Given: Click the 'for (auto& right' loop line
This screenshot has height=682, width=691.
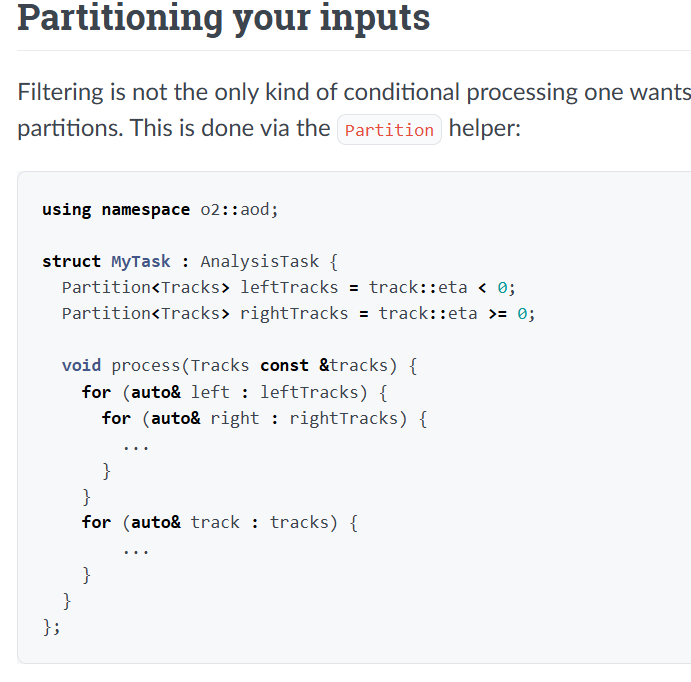Looking at the screenshot, I should click(264, 419).
